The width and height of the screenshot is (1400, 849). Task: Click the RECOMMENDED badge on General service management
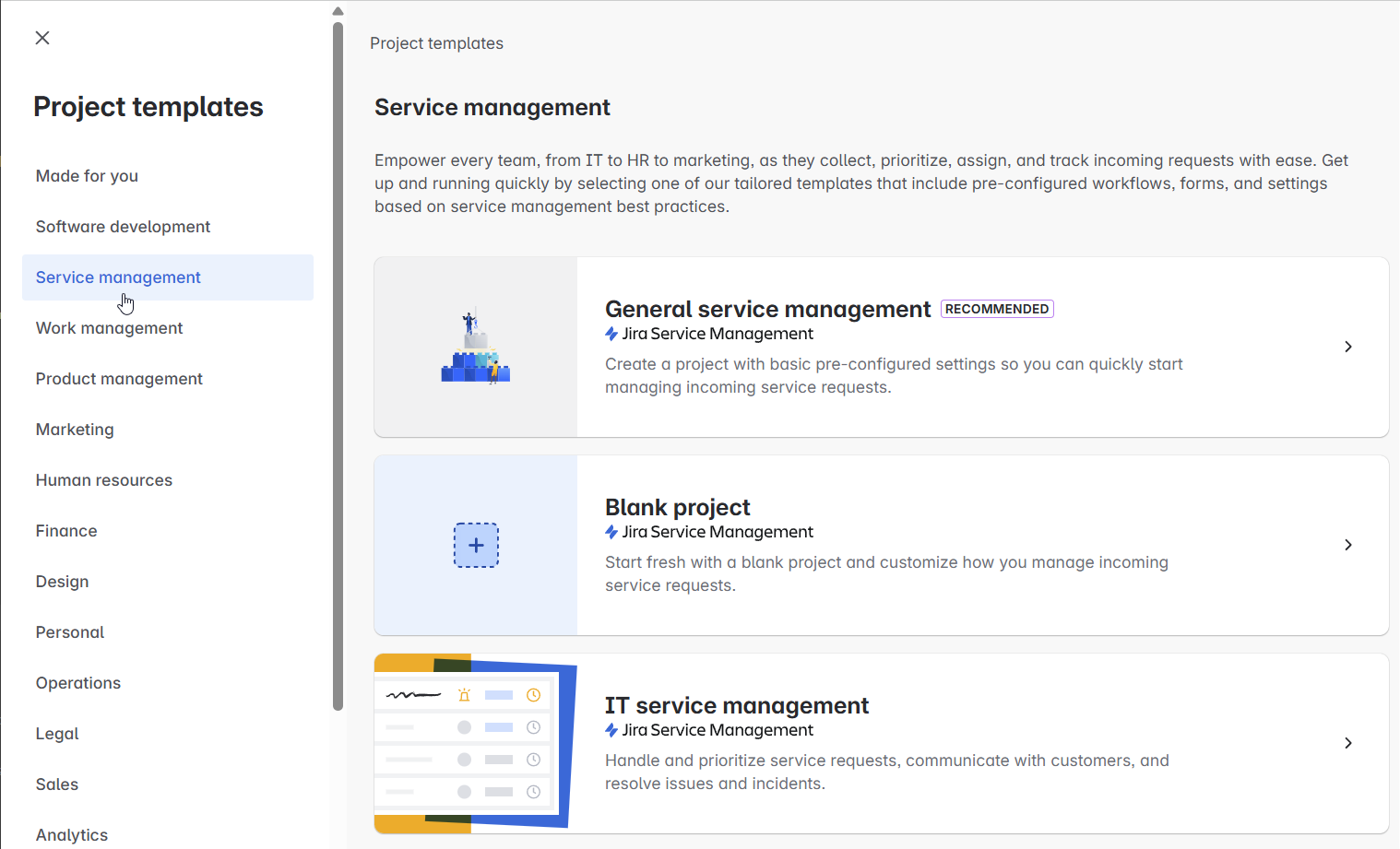[997, 309]
